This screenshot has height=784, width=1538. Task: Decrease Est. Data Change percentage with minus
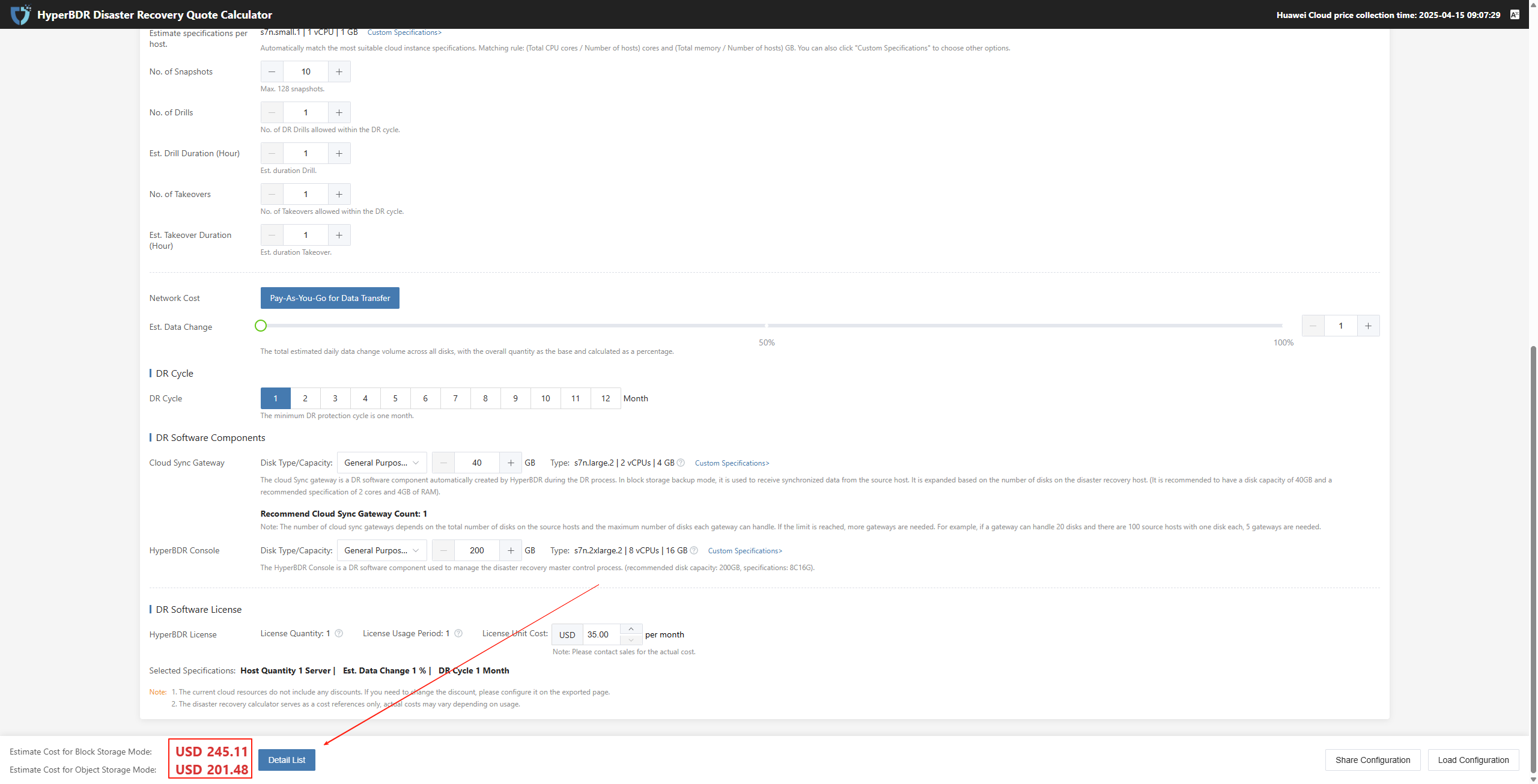click(x=1313, y=326)
